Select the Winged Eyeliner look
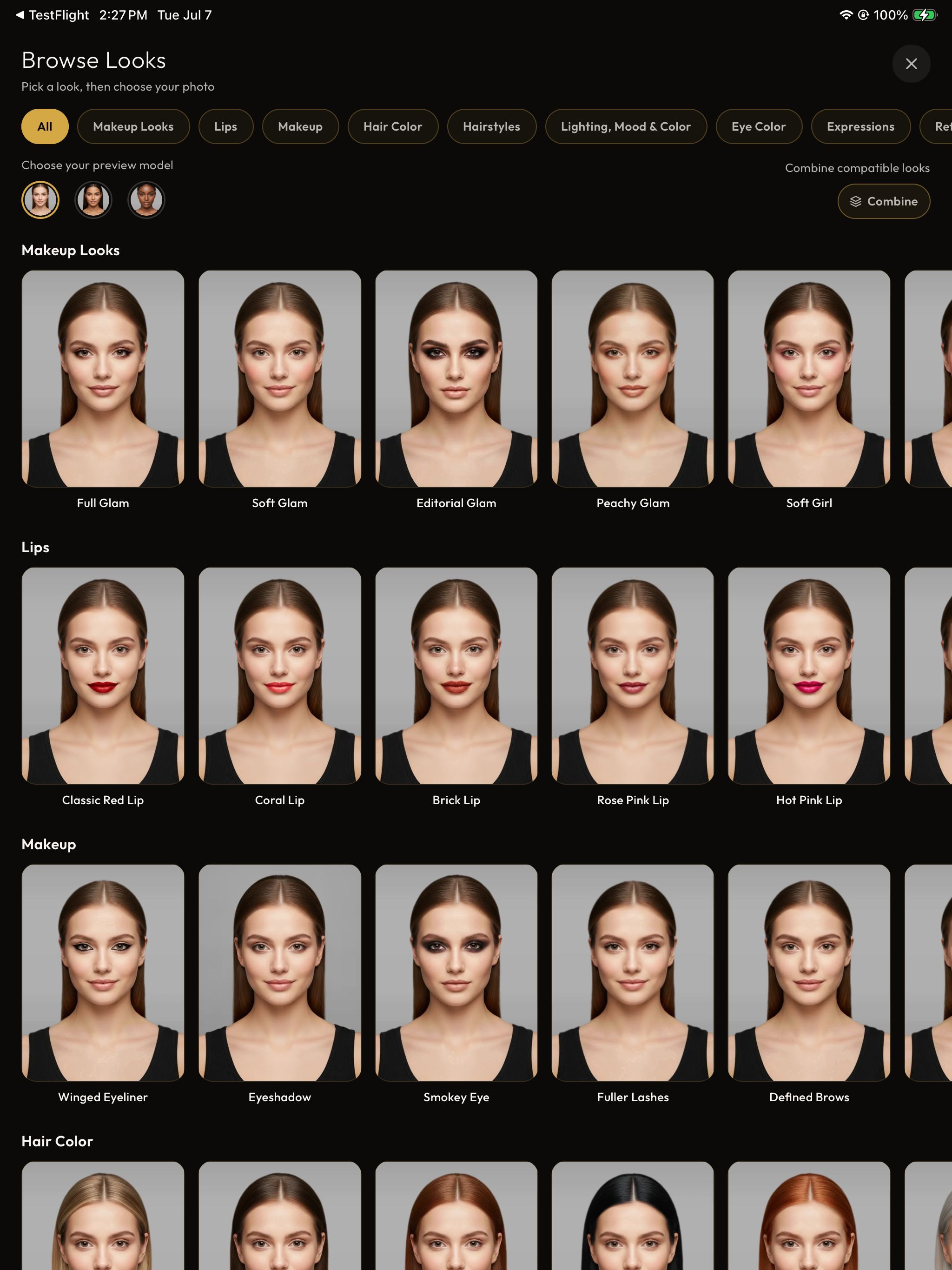 [x=103, y=972]
